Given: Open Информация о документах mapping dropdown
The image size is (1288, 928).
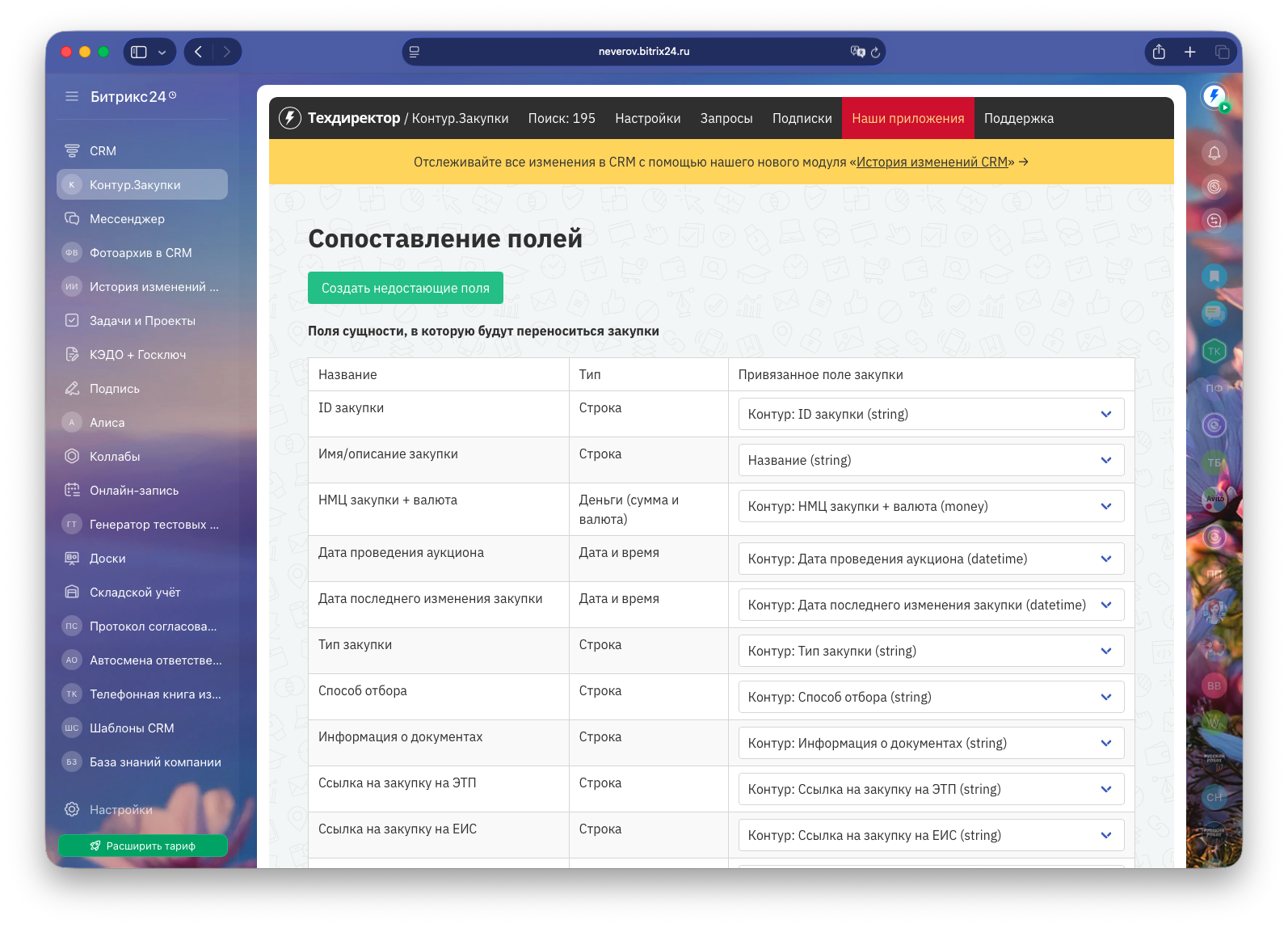Looking at the screenshot, I should 931,743.
